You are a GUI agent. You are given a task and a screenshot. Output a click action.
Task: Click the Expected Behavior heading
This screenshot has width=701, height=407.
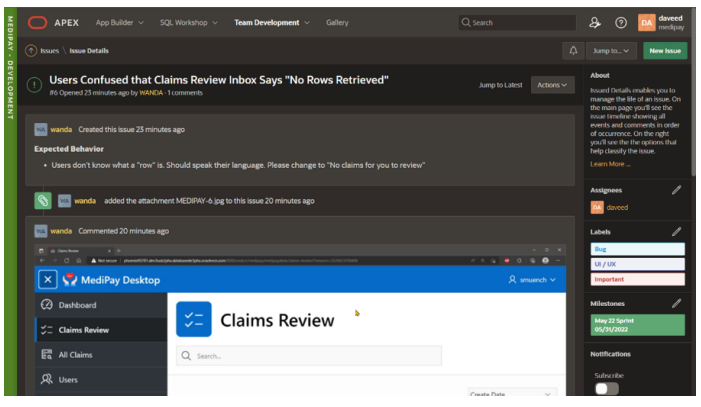[x=69, y=149]
